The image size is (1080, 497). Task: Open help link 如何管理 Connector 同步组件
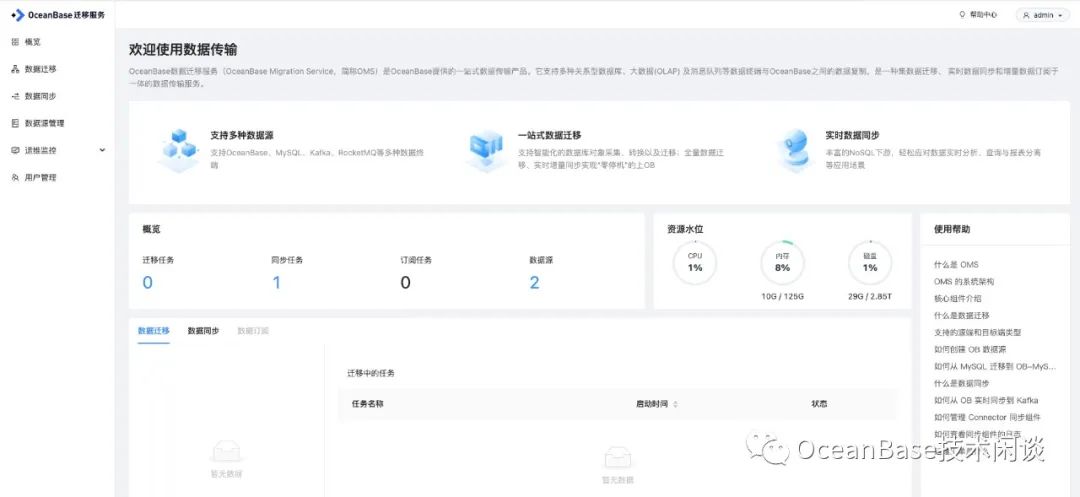pyautogui.click(x=988, y=417)
